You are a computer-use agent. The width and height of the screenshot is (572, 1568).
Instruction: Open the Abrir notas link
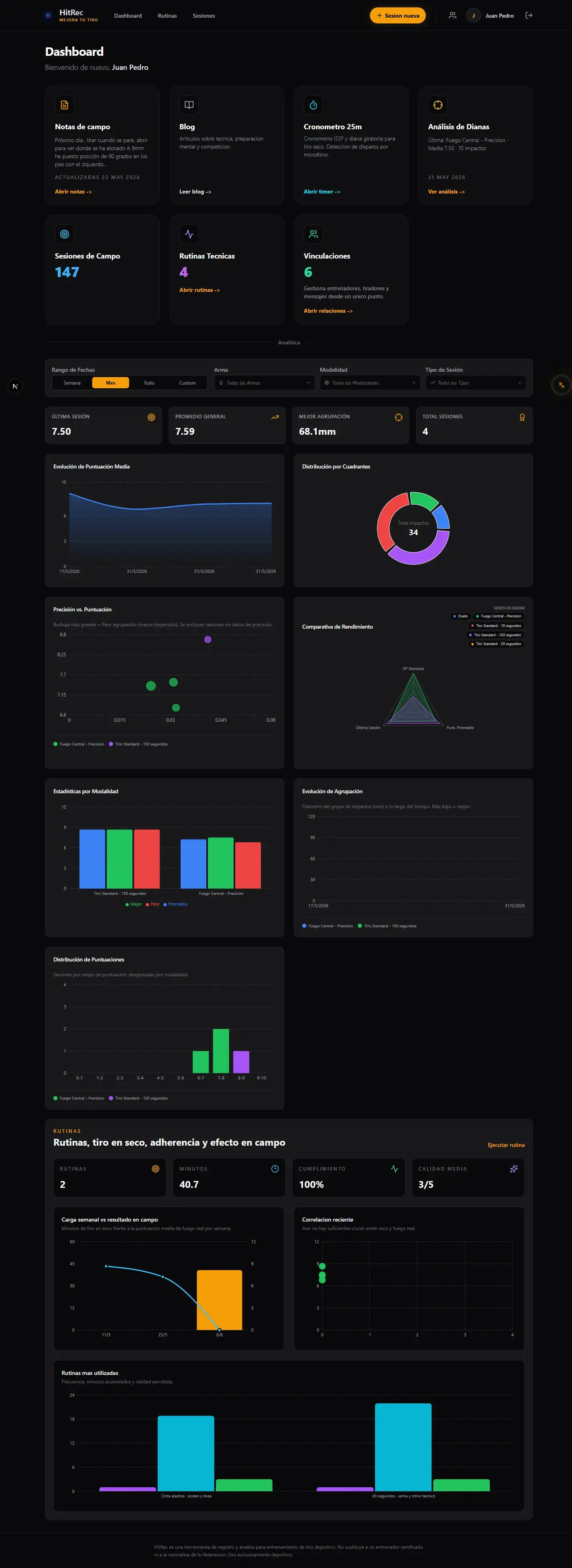pos(73,192)
